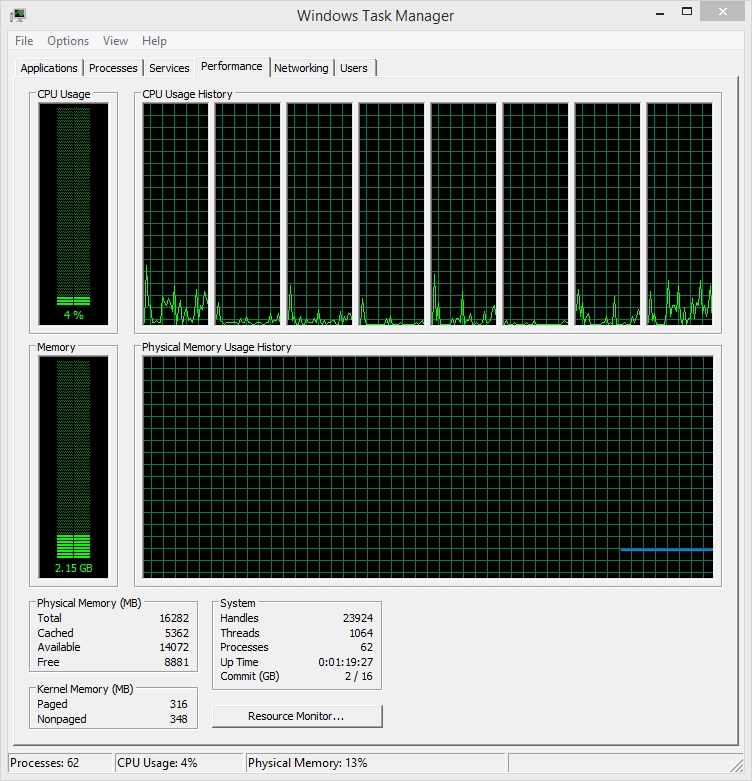Click the Threads value 1064
This screenshot has height=781, width=752.
[x=361, y=633]
